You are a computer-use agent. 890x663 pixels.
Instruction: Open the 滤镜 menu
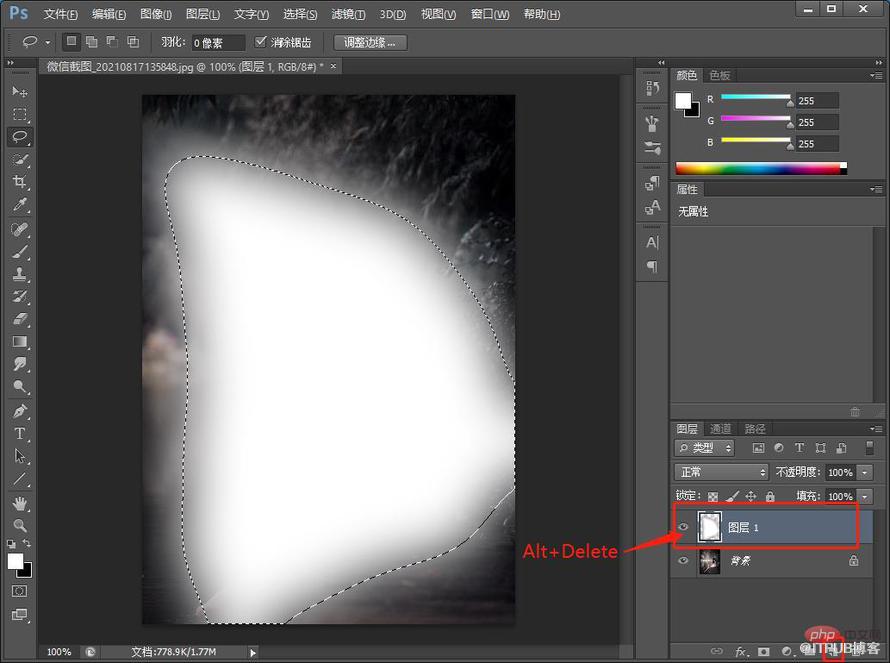click(348, 14)
